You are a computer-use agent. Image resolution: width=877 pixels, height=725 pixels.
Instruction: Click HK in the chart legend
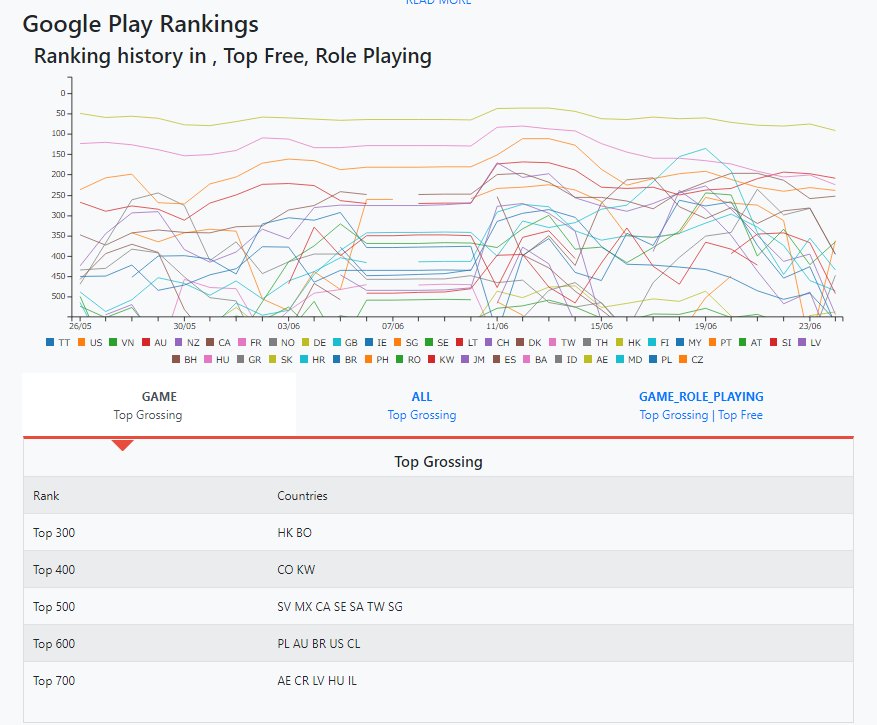[628, 342]
